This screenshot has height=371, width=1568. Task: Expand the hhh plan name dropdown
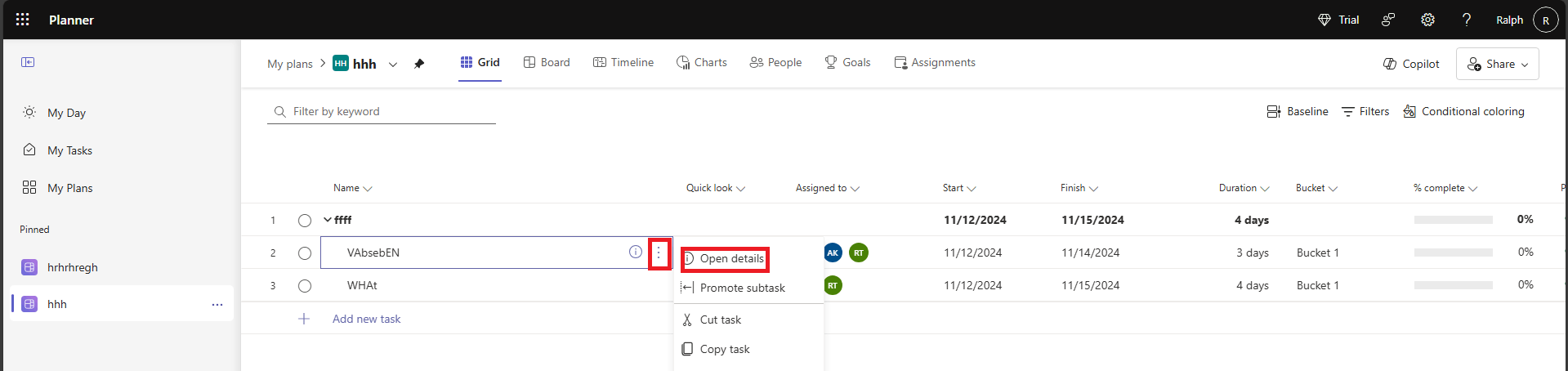(x=393, y=64)
